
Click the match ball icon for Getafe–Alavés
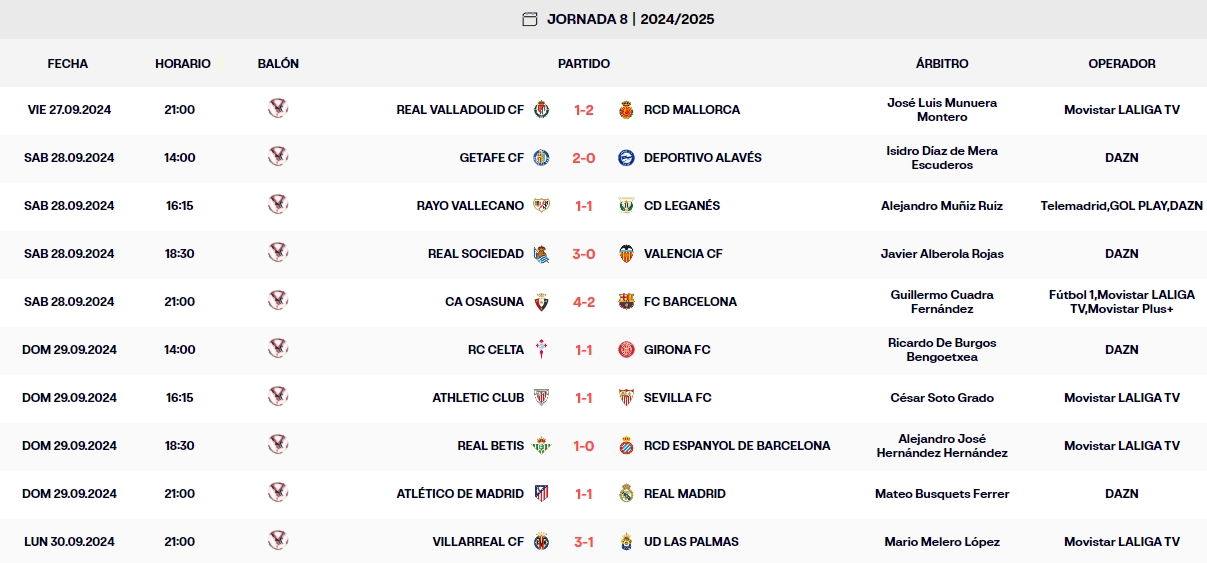tap(278, 157)
